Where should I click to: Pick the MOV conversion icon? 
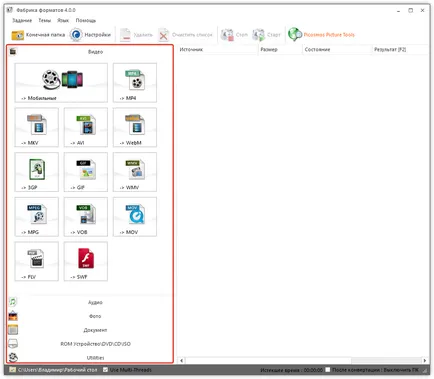pyautogui.click(x=135, y=217)
